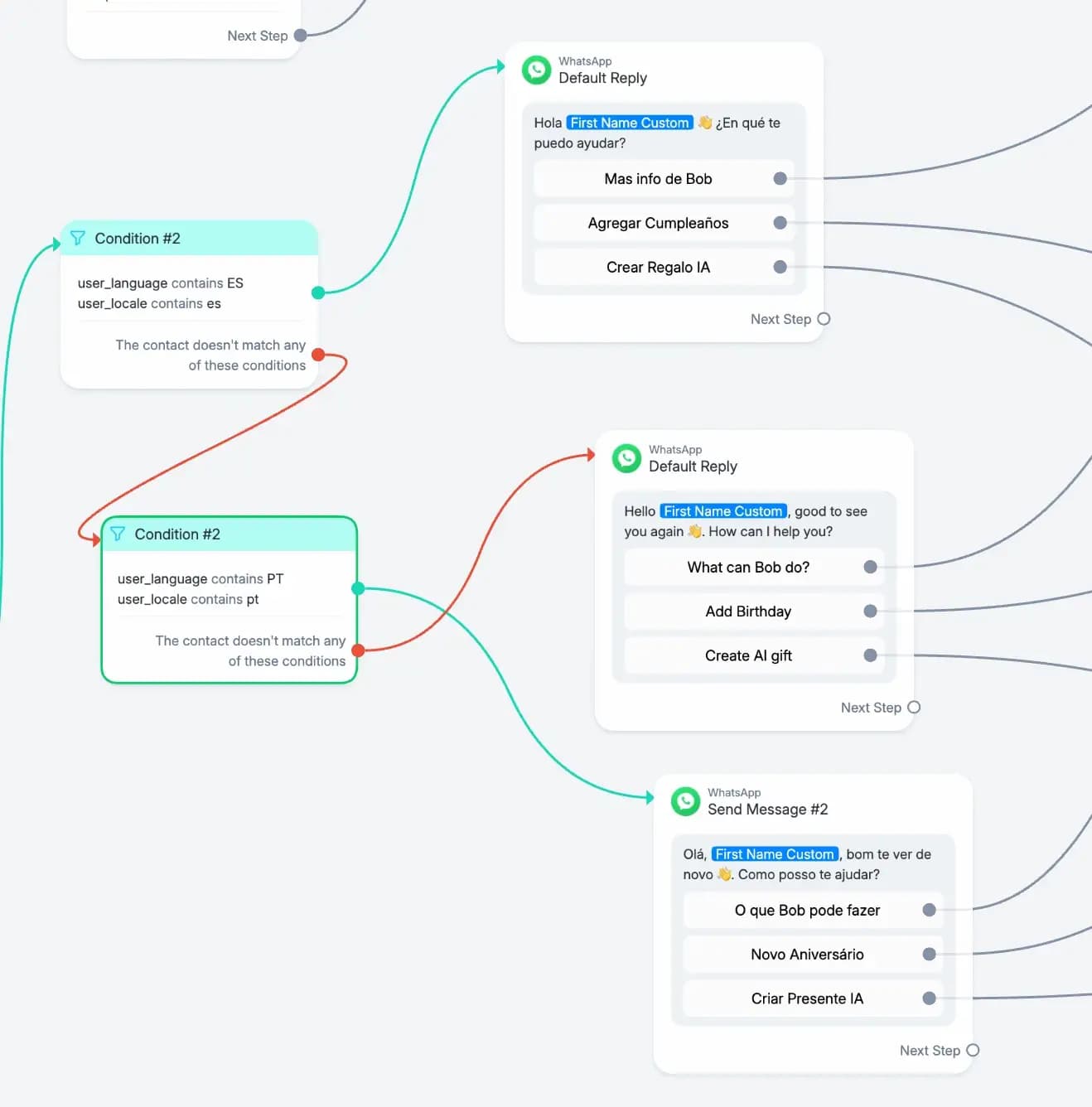The width and height of the screenshot is (1092, 1107).
Task: Click the WhatsApp icon on Spanish Default Reply
Action: tap(537, 70)
